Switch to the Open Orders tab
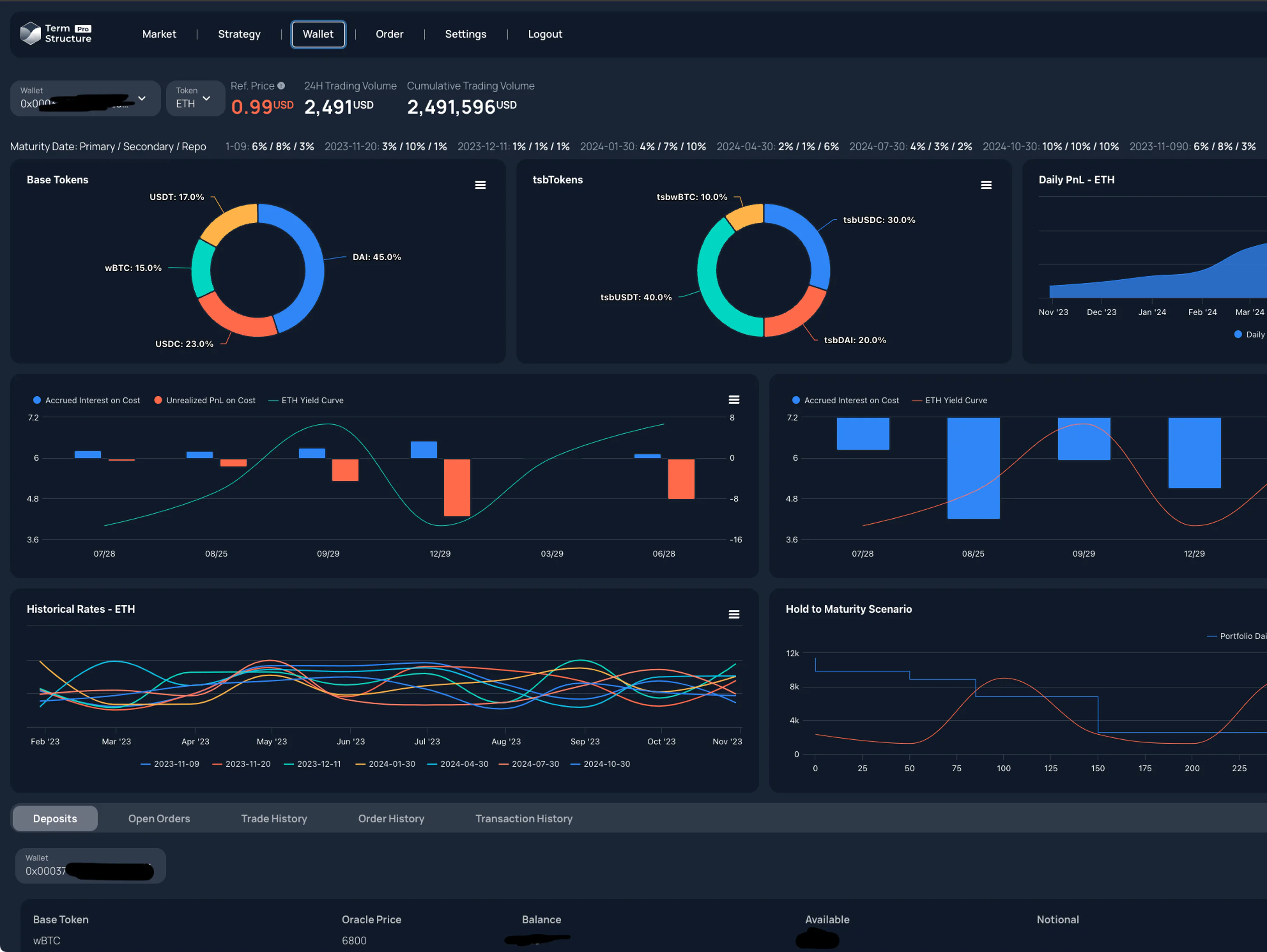Viewport: 1267px width, 952px height. [x=159, y=818]
